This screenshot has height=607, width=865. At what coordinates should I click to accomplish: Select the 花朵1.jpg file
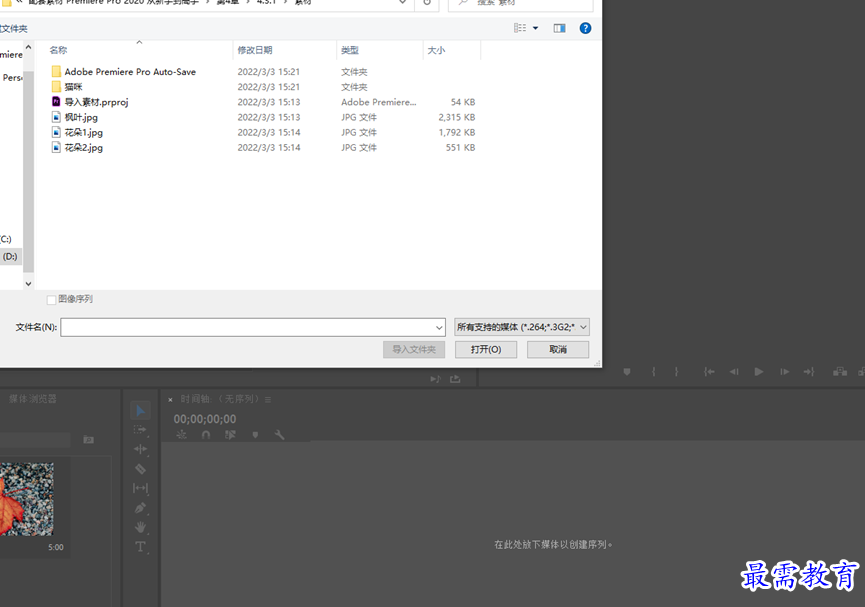84,132
